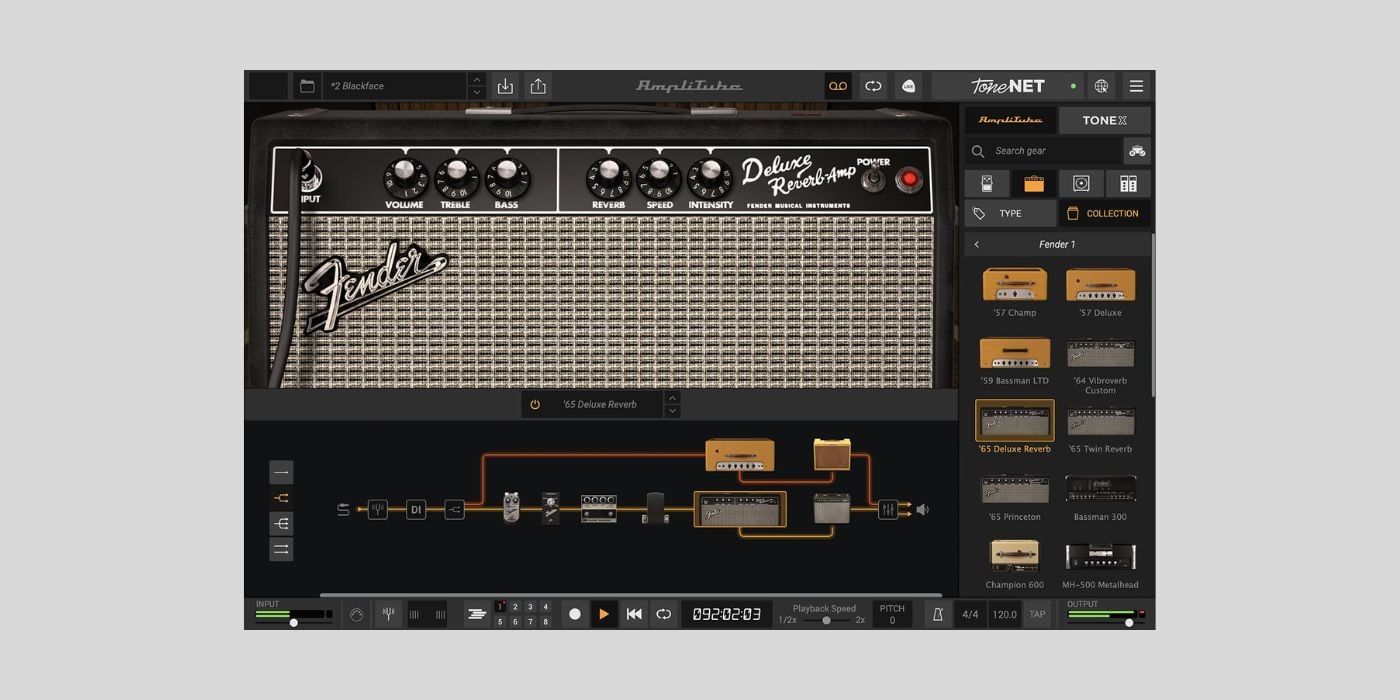The image size is (1400, 700).
Task: Switch to the TONEX tab
Action: [x=1104, y=120]
